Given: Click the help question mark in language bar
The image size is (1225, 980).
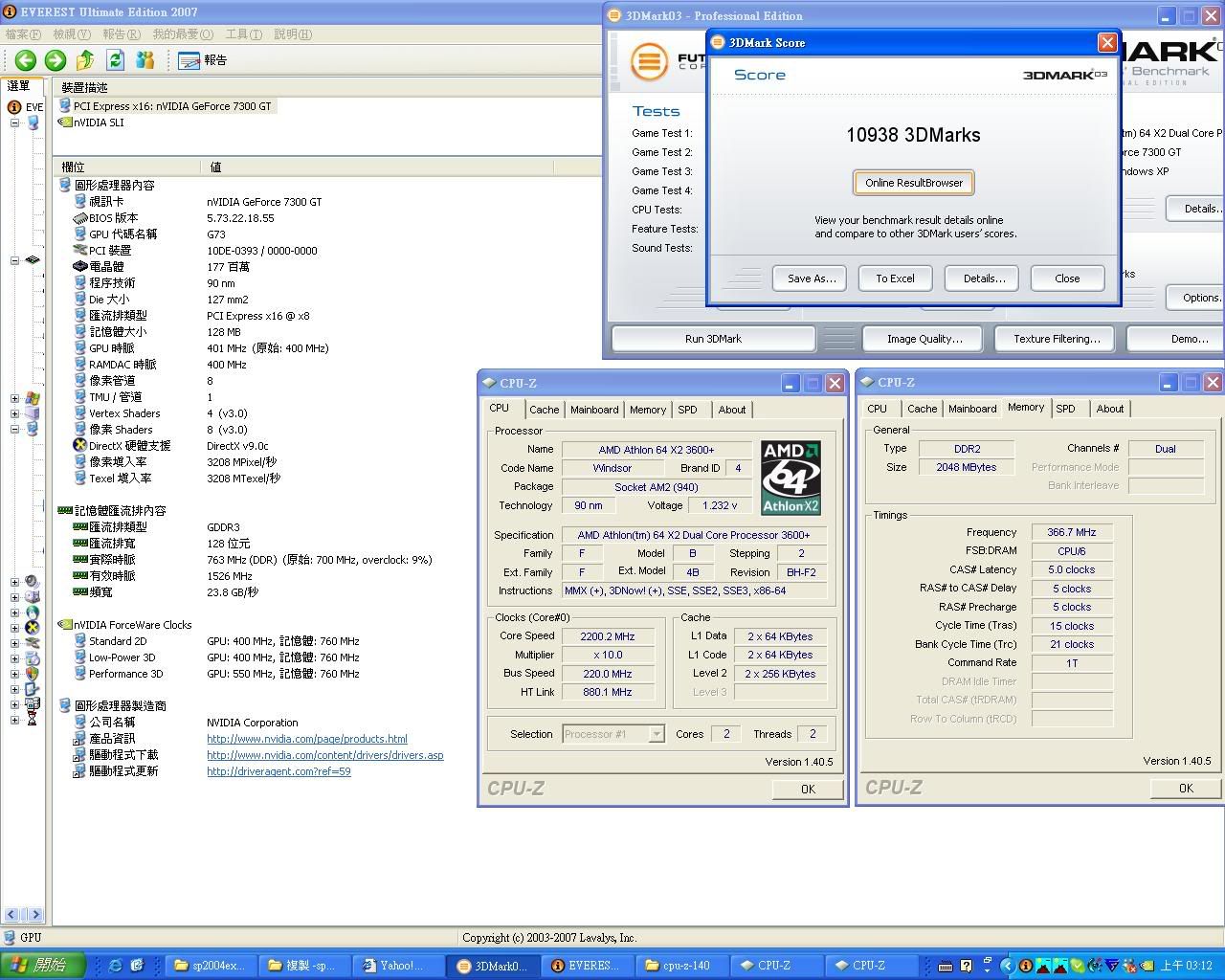Looking at the screenshot, I should [967, 966].
